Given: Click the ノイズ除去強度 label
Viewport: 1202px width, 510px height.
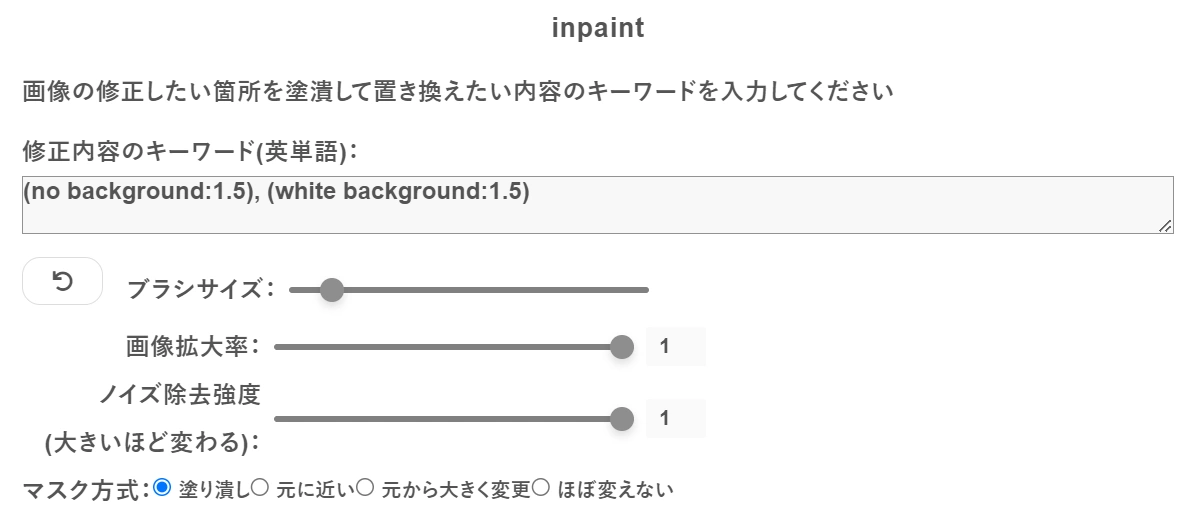Looking at the screenshot, I should 180,395.
